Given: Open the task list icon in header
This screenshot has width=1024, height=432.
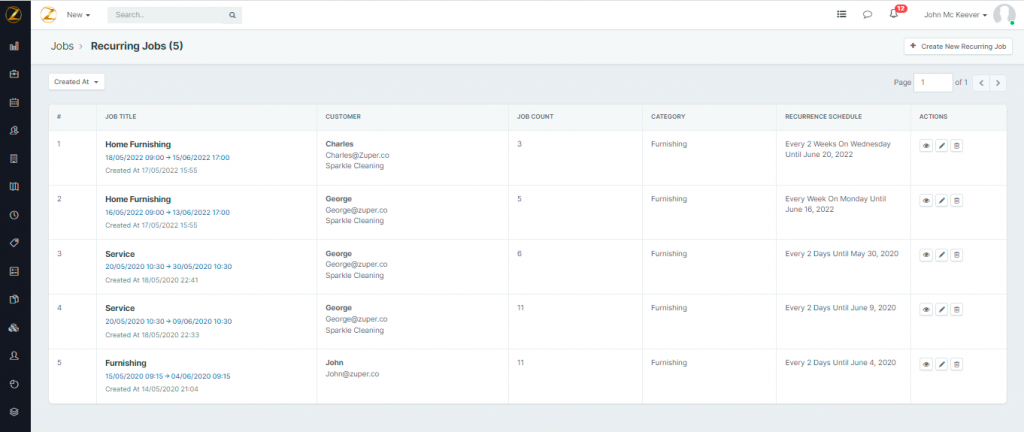Looking at the screenshot, I should pyautogui.click(x=842, y=14).
